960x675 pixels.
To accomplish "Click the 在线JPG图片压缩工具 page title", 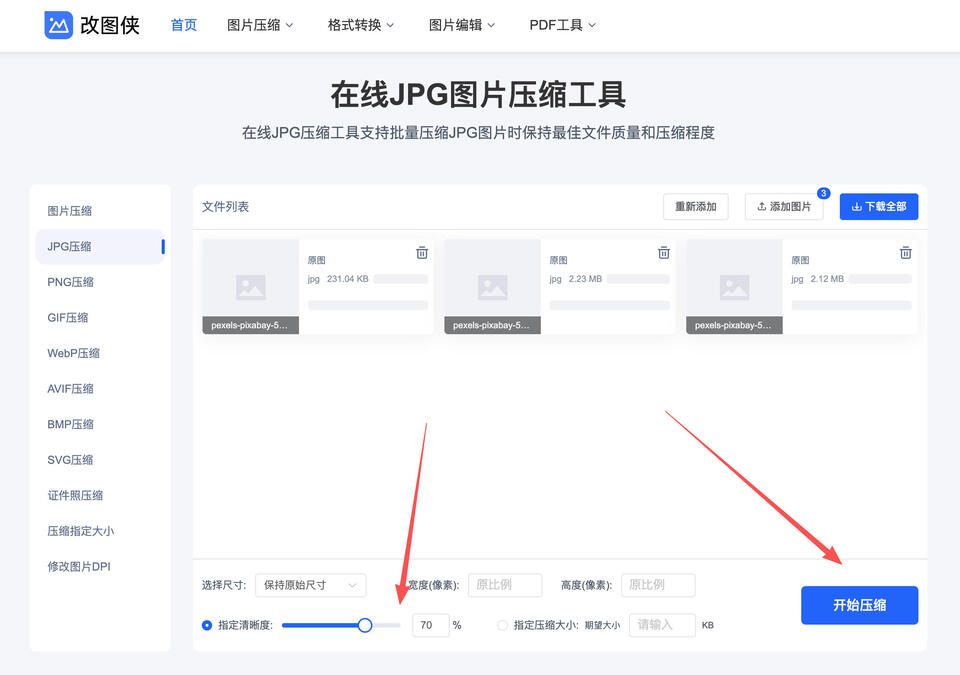I will [478, 95].
